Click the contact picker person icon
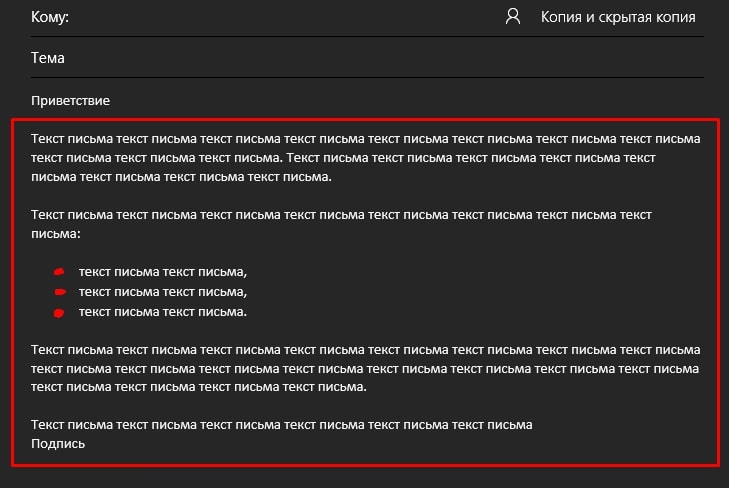This screenshot has height=488, width=729. coord(513,16)
